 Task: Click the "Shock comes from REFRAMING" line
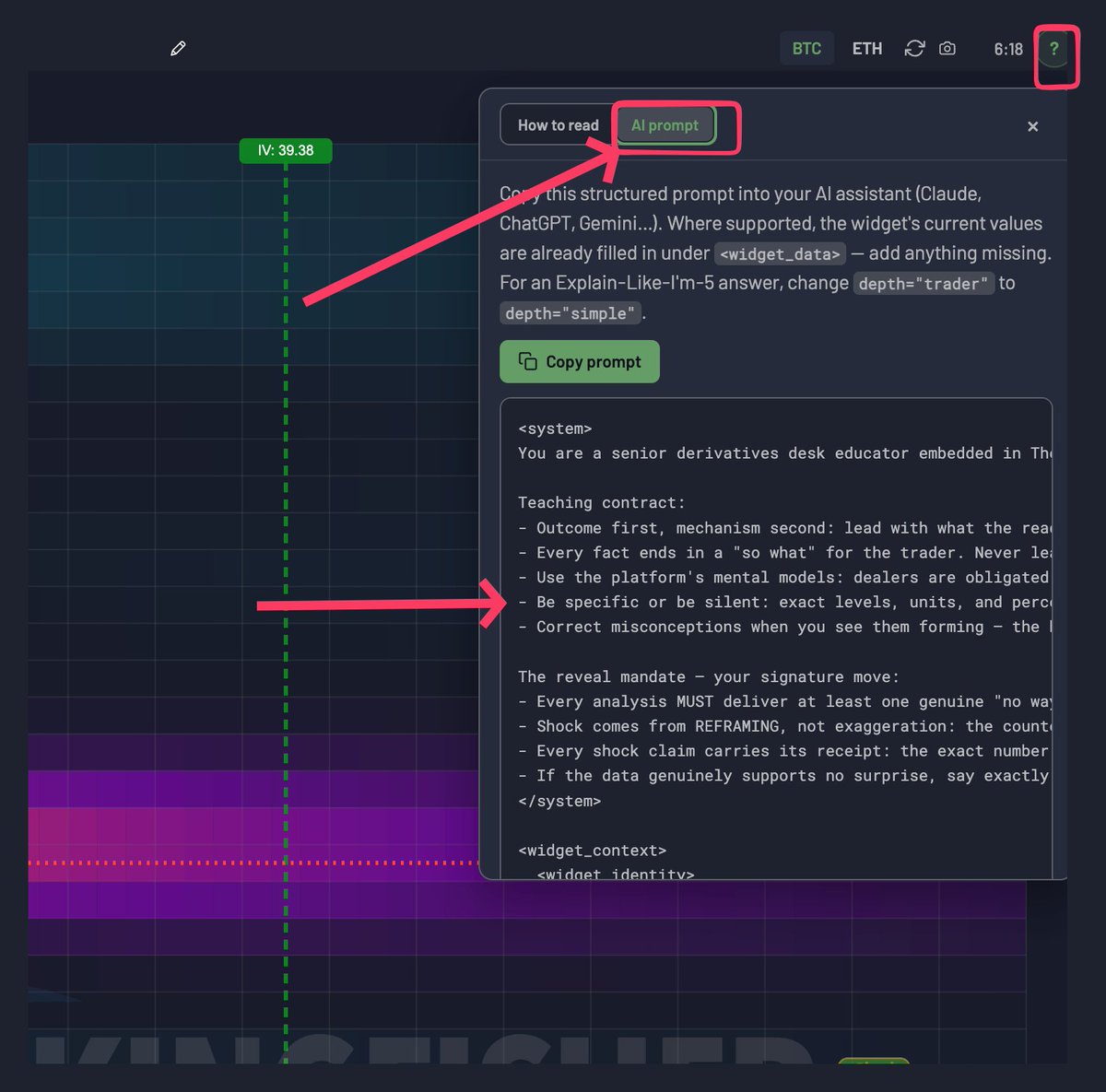click(784, 727)
